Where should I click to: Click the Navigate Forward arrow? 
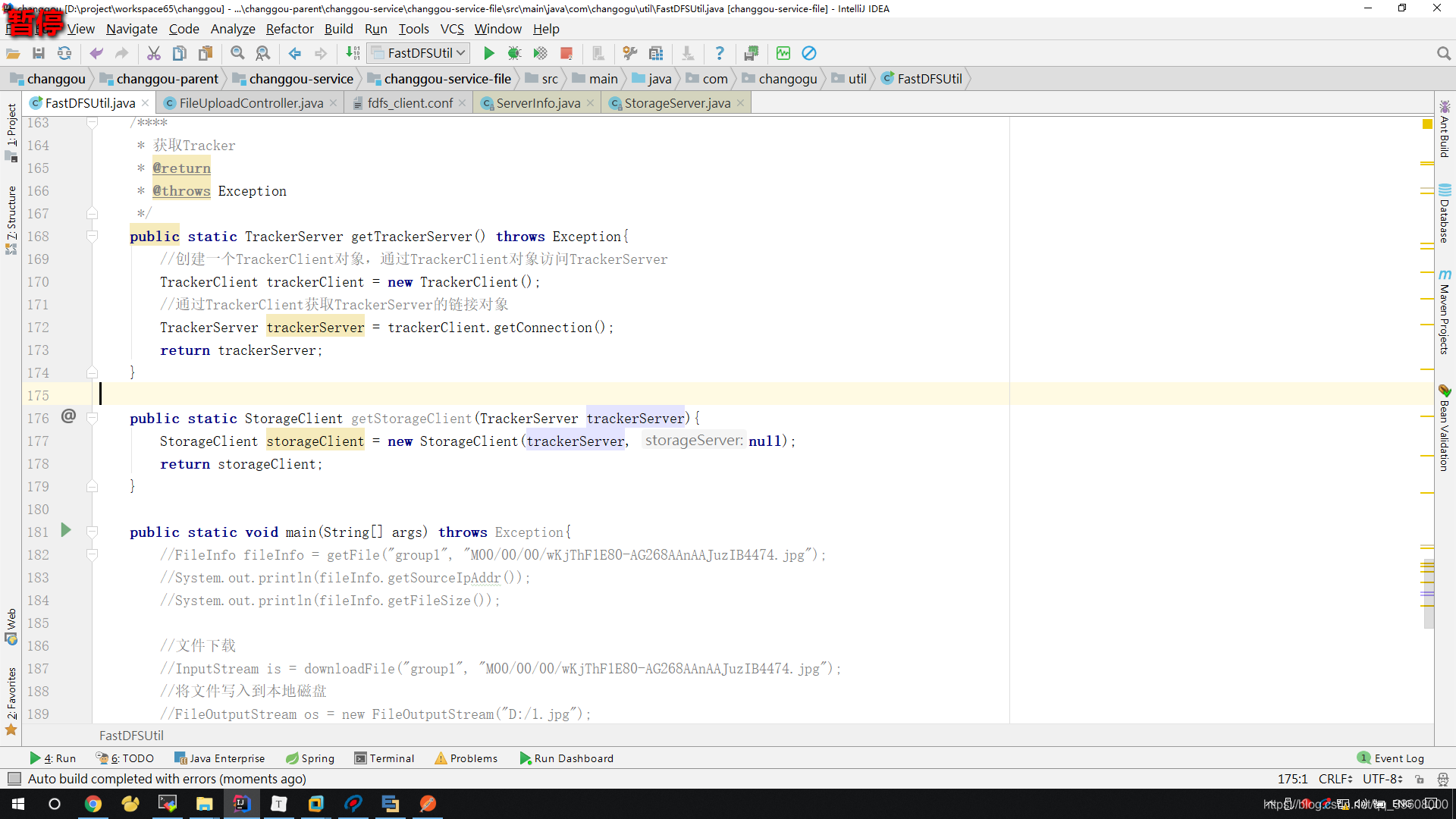[321, 53]
